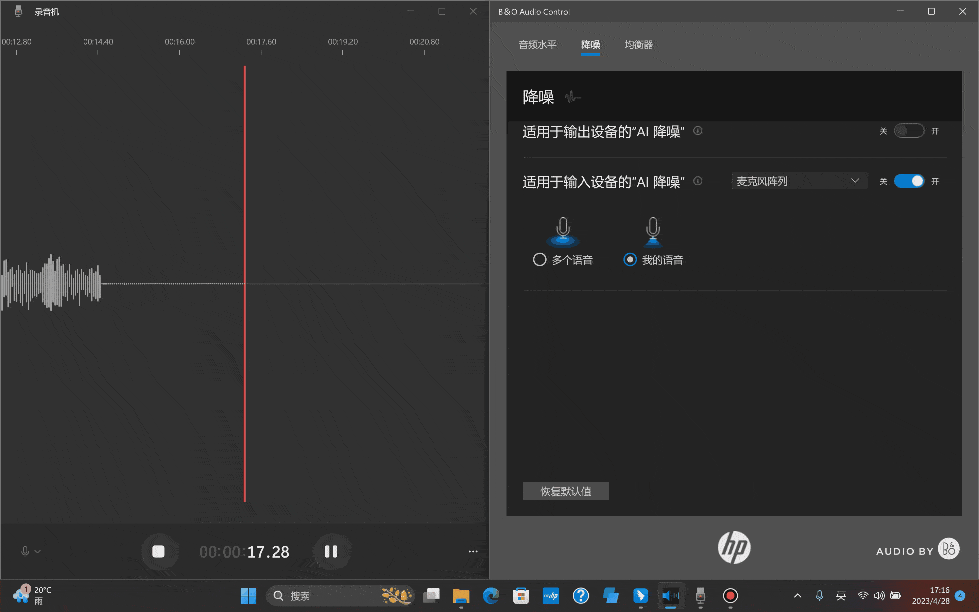Click the 多个语音 microphone icon

pos(563,230)
